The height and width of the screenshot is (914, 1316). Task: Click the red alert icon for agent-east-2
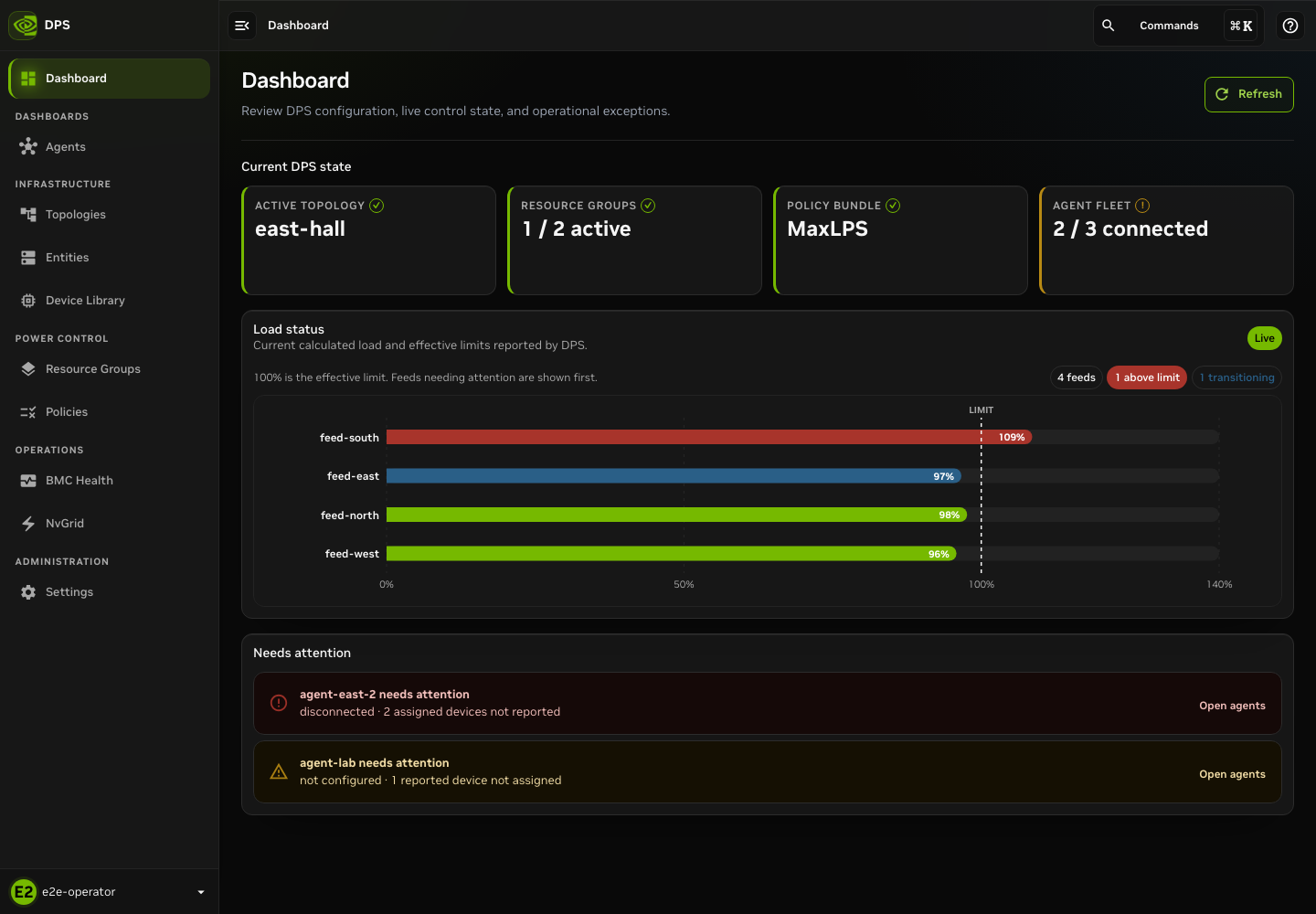(x=279, y=703)
